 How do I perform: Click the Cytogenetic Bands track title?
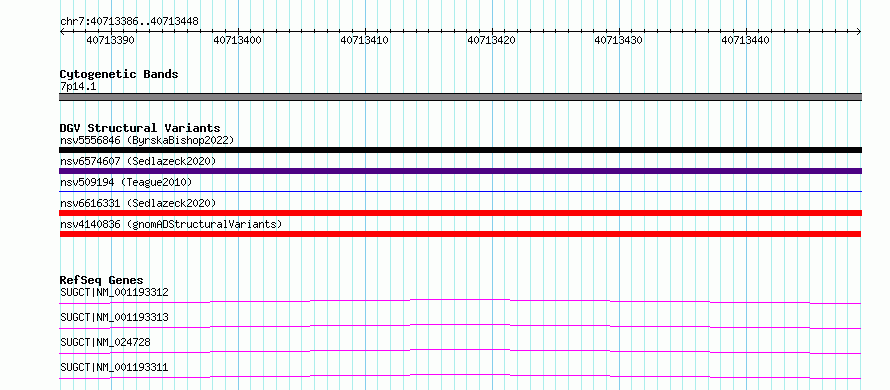pyautogui.click(x=119, y=74)
